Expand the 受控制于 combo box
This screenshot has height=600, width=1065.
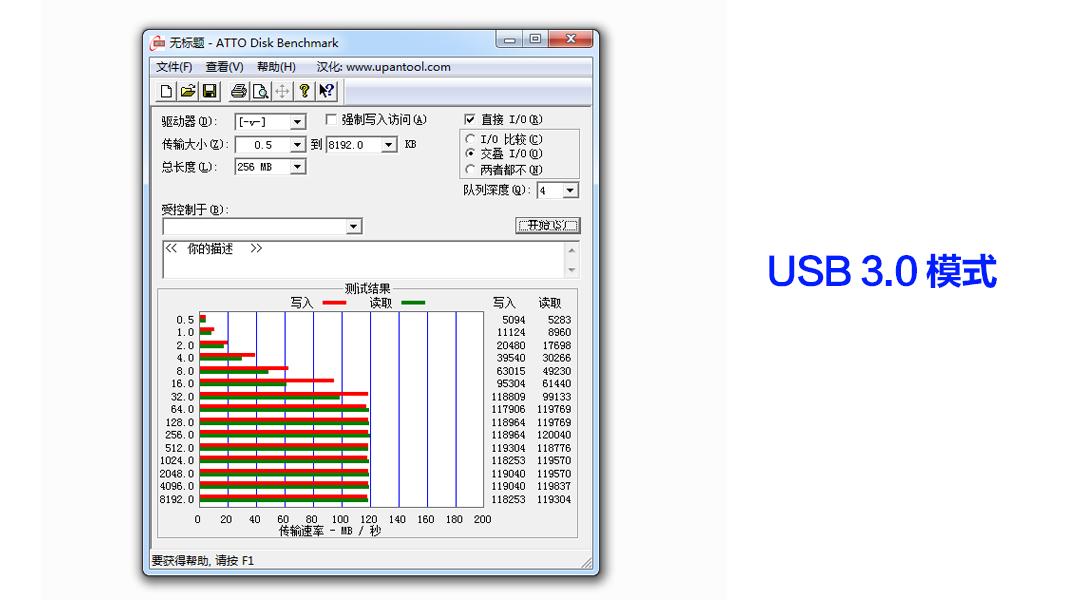(354, 226)
